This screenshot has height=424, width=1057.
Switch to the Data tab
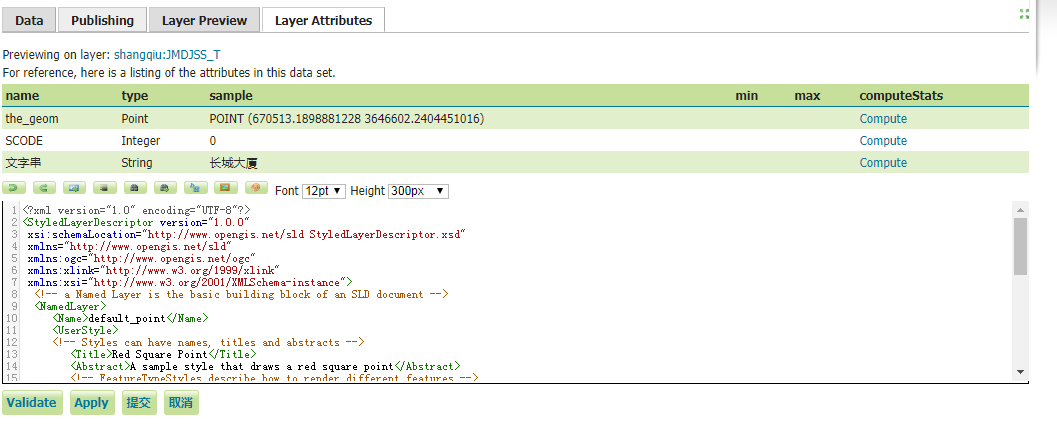pos(29,20)
